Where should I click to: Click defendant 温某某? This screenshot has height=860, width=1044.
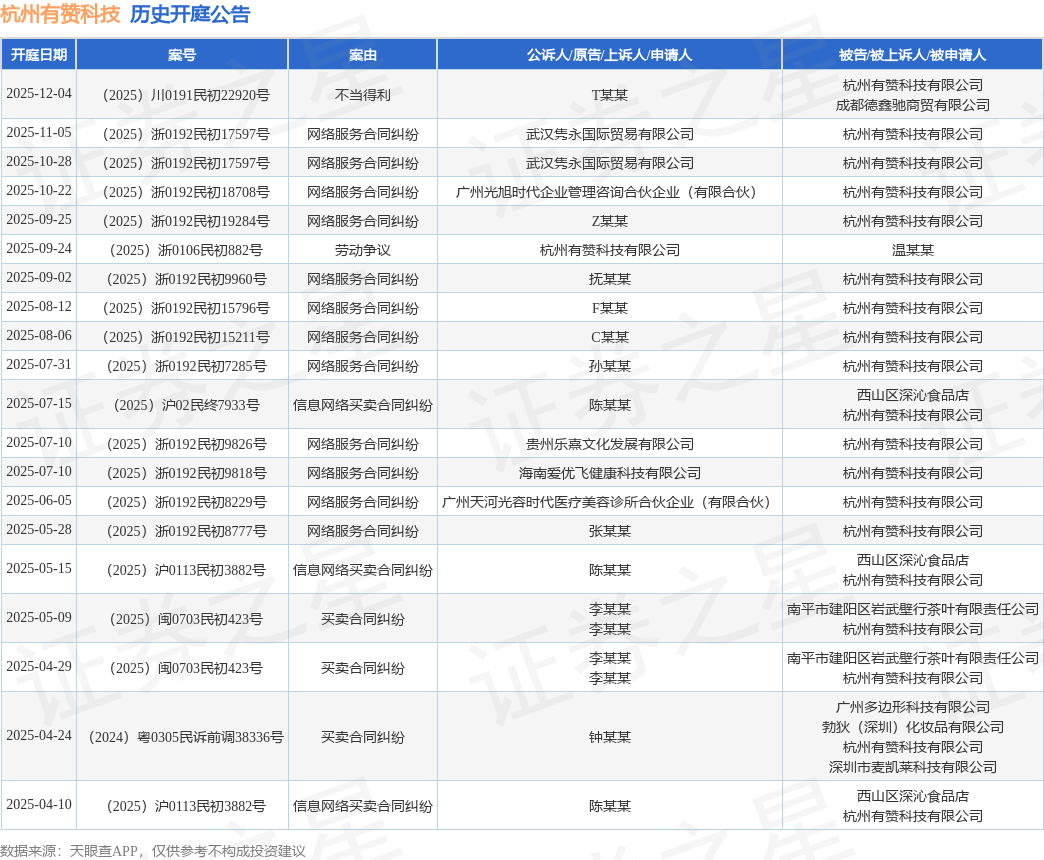pos(912,250)
